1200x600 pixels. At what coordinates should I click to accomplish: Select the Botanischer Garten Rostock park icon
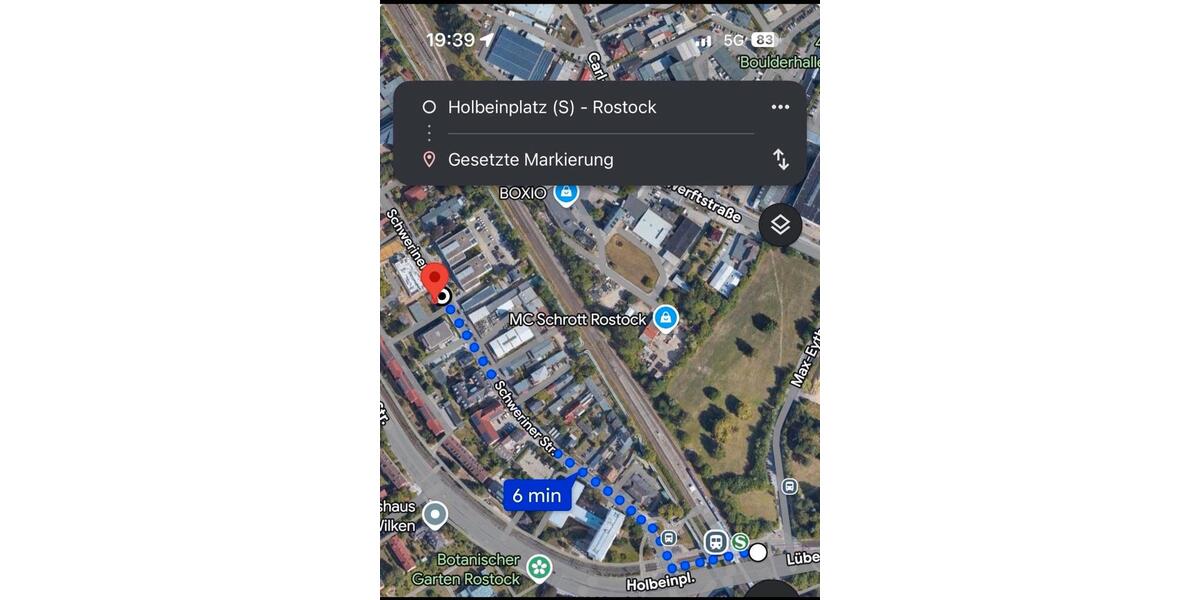pos(539,568)
